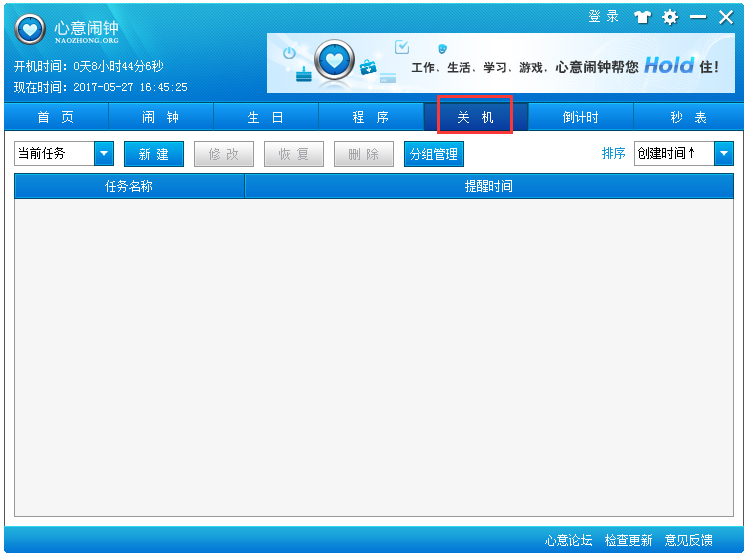Open the 倒计时 tab
The width and height of the screenshot is (749, 557).
(580, 117)
